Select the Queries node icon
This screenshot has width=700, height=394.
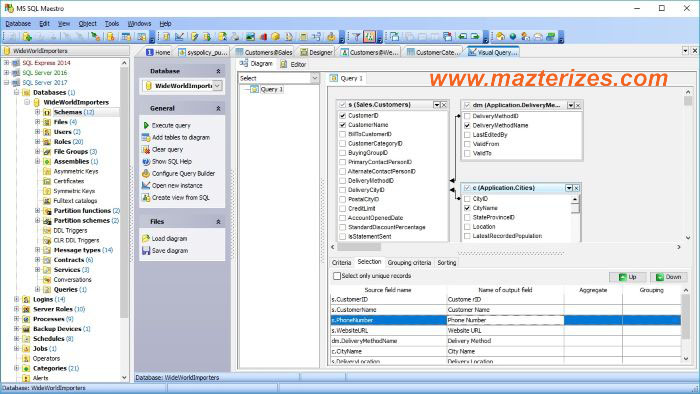[x=47, y=290]
